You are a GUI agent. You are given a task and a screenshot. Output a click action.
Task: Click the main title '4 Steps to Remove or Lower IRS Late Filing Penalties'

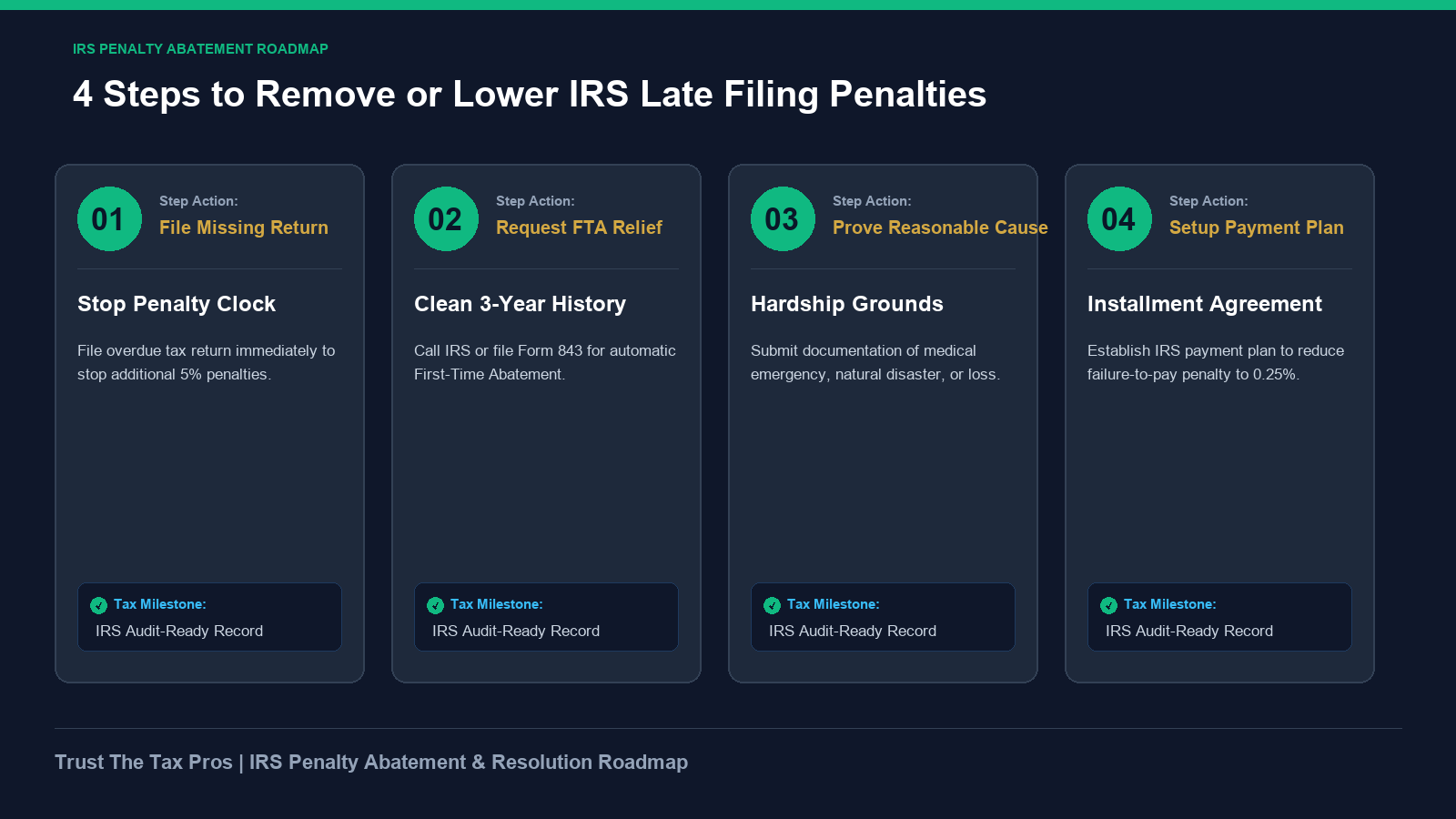point(530,95)
